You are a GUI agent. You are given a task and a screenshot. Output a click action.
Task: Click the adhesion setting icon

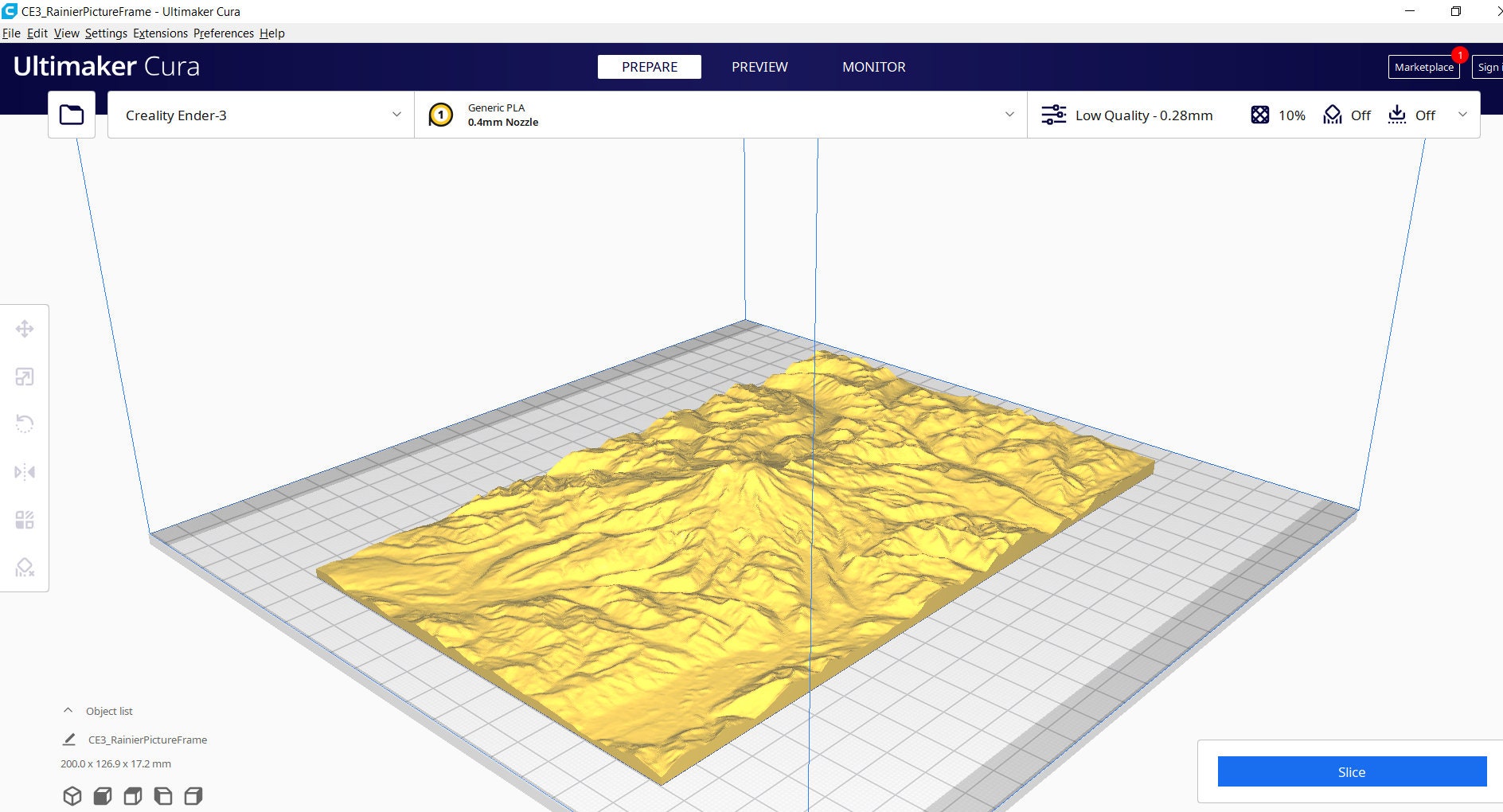coord(1396,115)
